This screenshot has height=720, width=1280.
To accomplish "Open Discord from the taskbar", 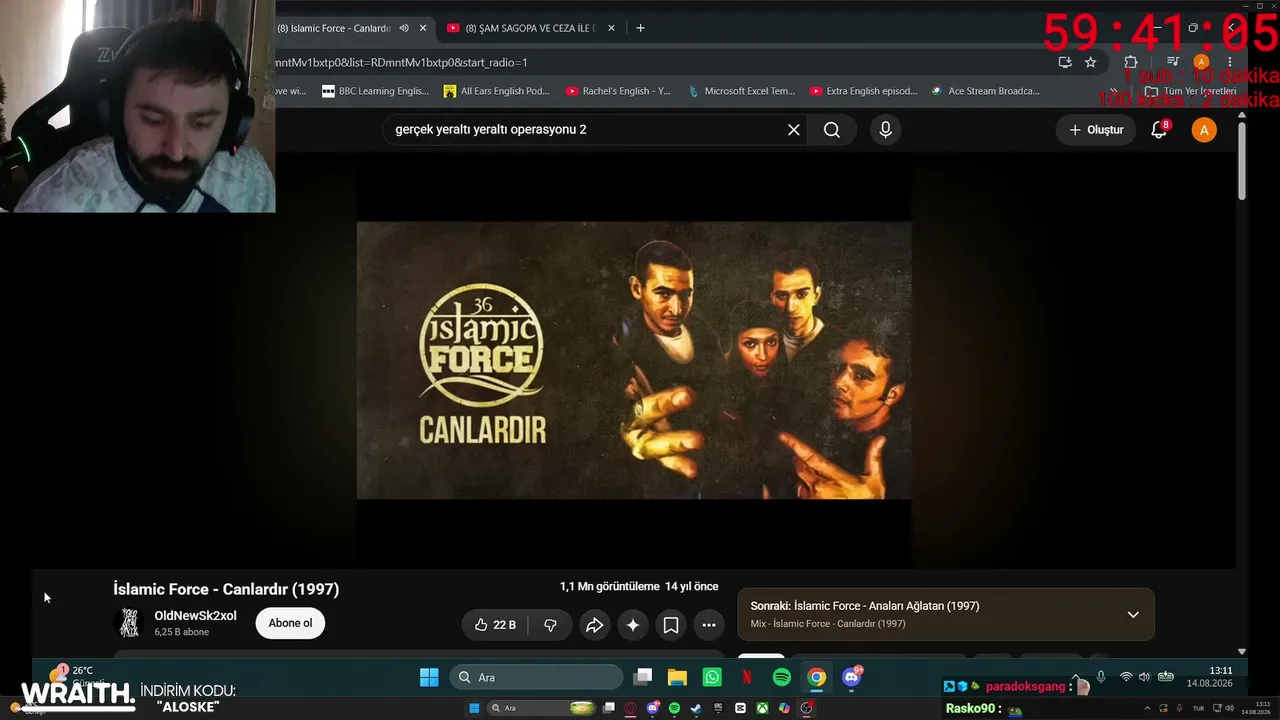I will [852, 677].
